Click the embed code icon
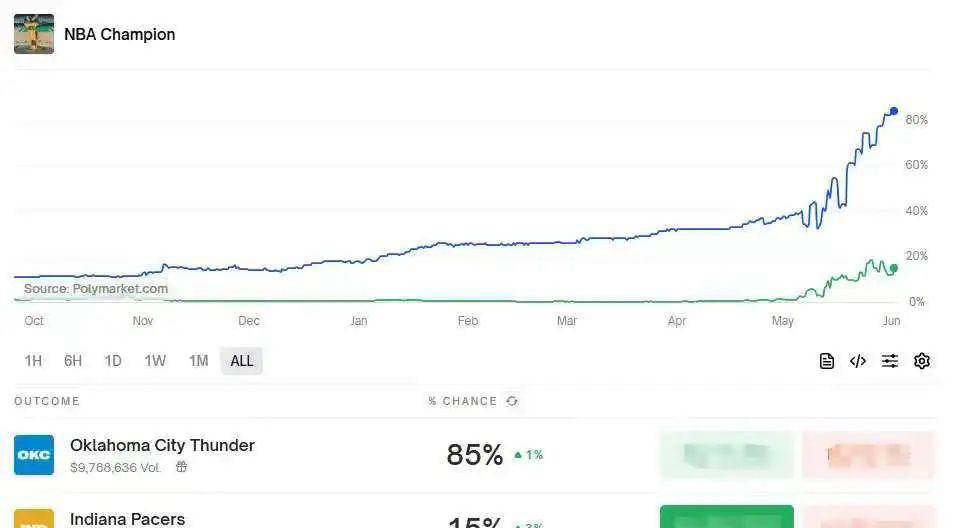 point(858,361)
